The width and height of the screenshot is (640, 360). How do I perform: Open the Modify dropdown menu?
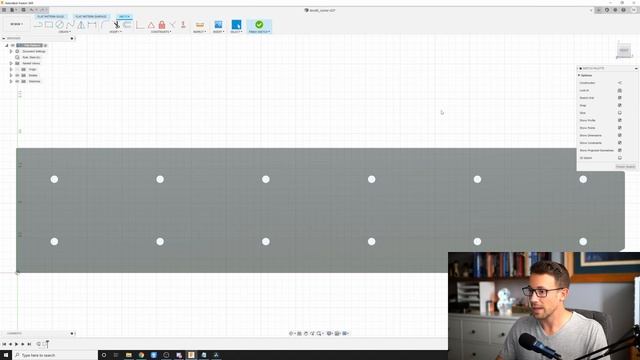[115, 32]
